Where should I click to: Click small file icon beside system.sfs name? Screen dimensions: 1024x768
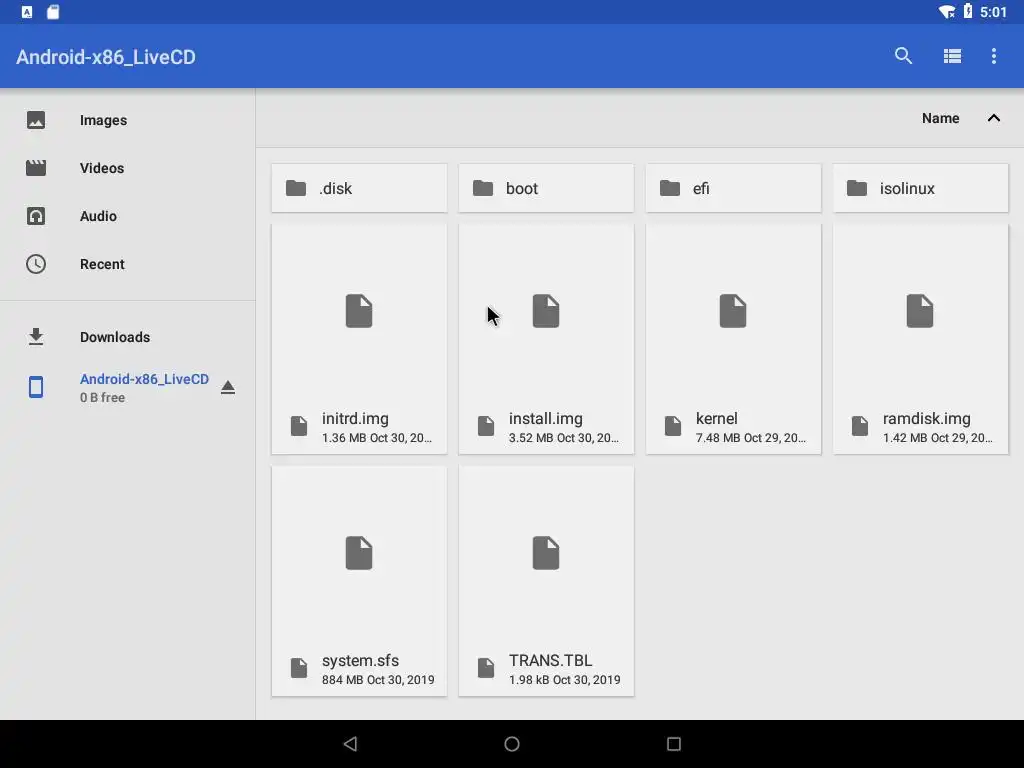coord(299,668)
